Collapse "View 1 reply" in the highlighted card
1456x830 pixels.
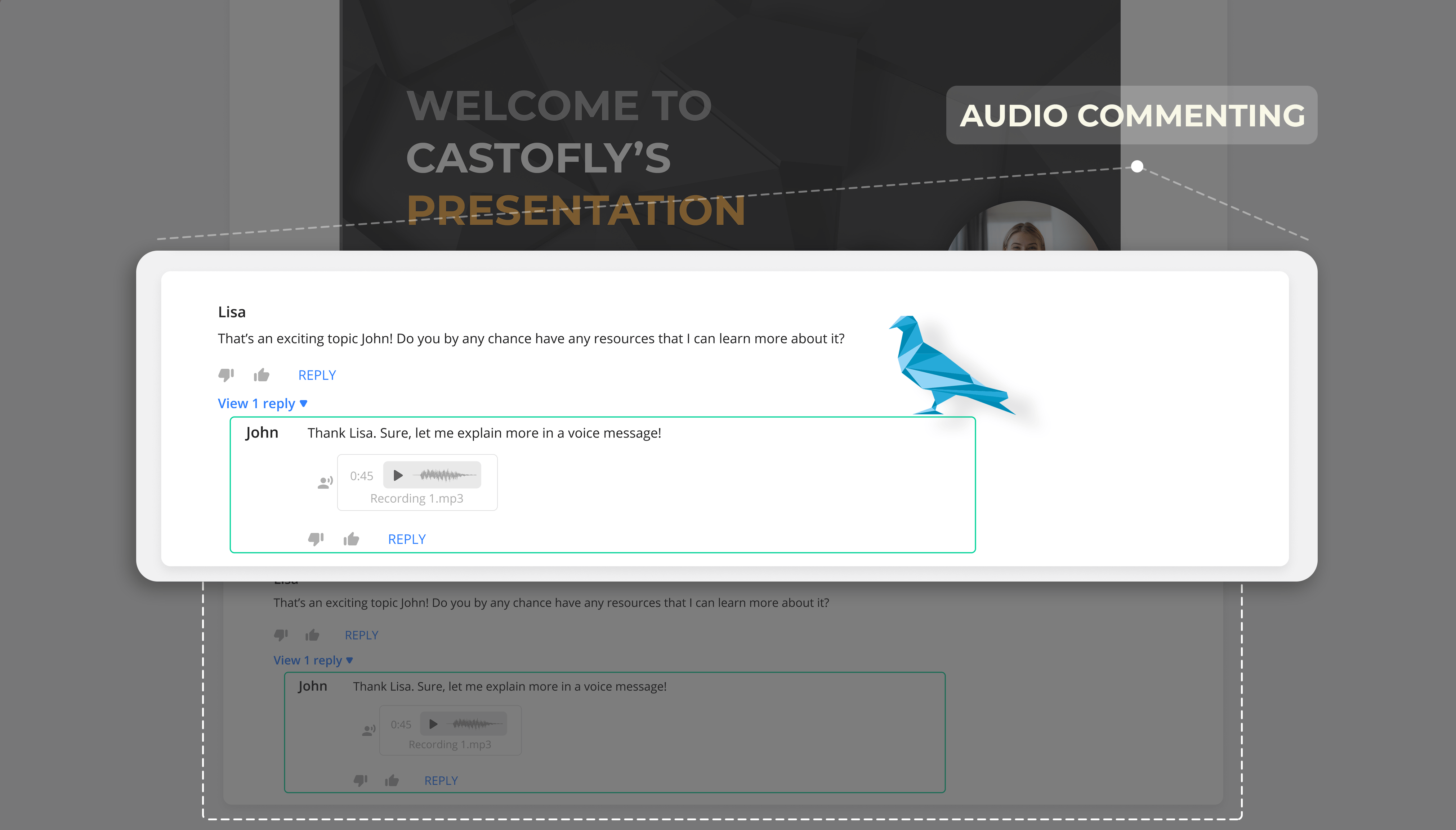(263, 404)
